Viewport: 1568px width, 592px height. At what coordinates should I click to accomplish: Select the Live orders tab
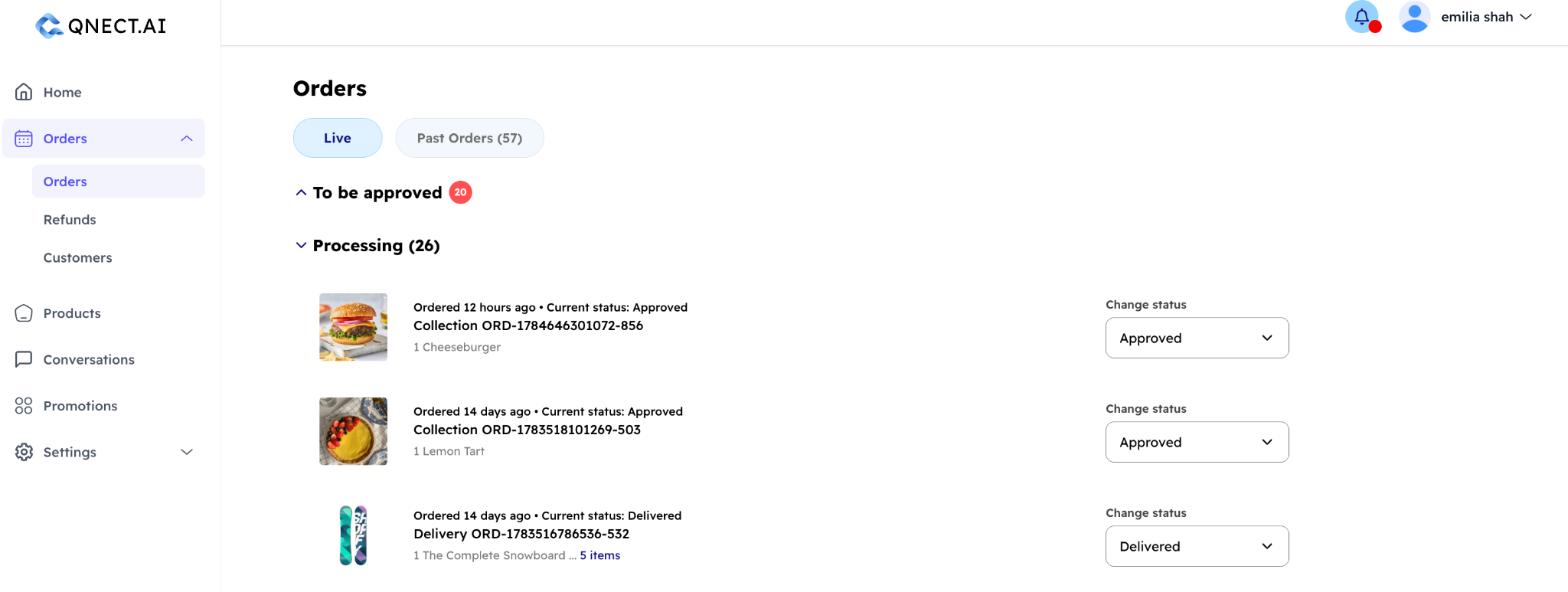[x=338, y=138]
